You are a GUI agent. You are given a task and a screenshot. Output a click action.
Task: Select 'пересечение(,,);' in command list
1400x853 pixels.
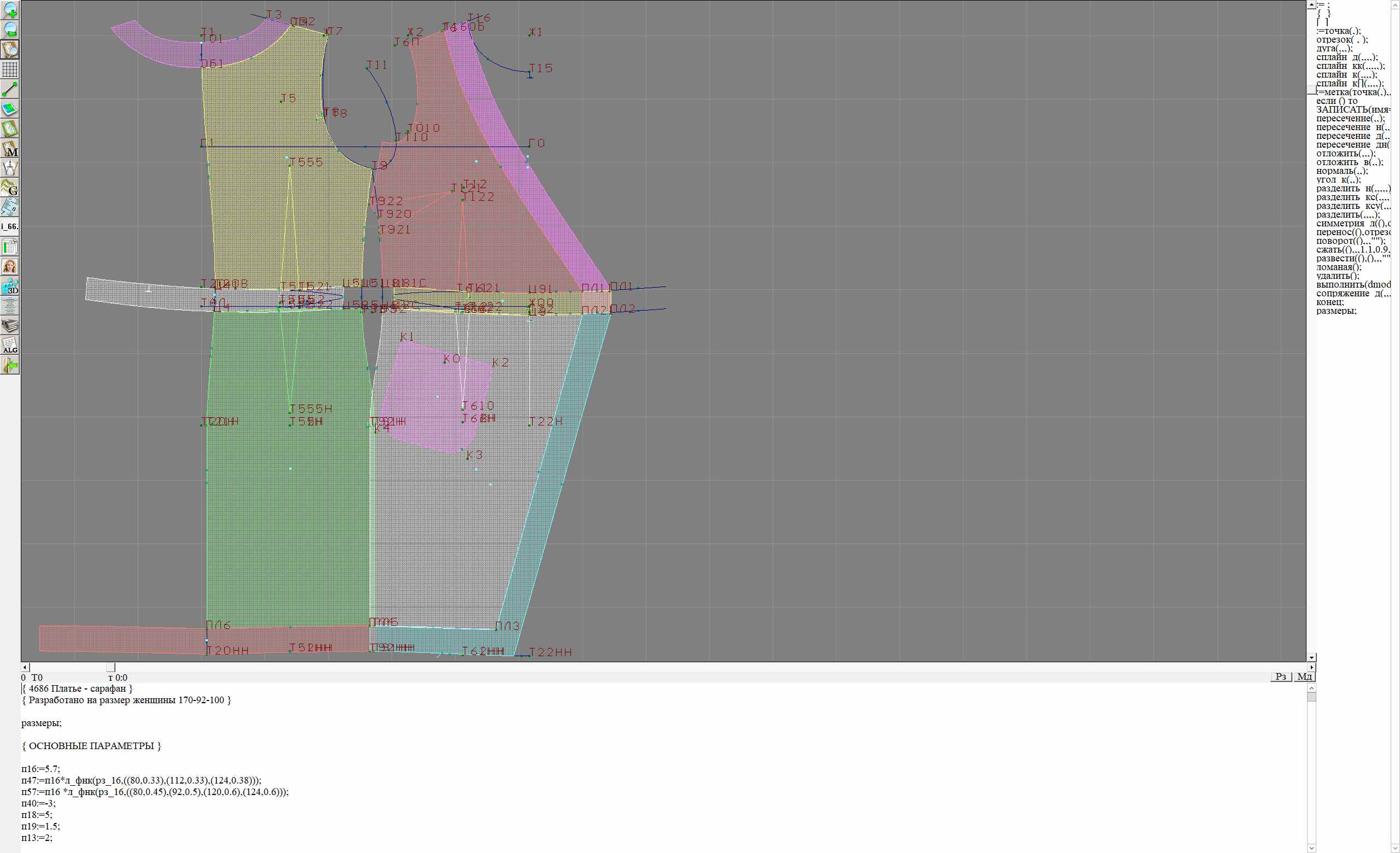click(1350, 118)
